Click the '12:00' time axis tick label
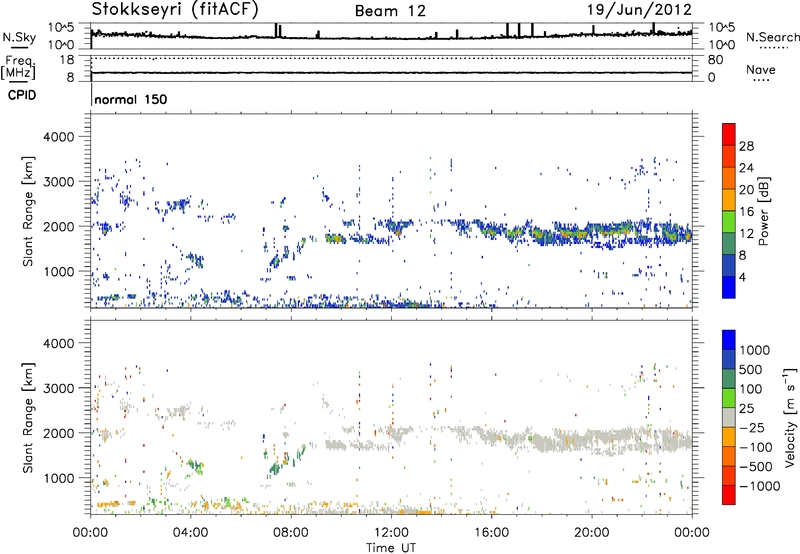800x554 pixels. pos(391,533)
